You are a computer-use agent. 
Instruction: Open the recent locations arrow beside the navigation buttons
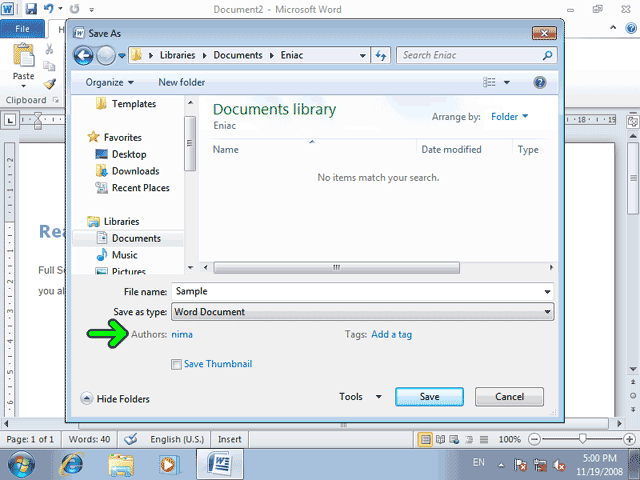point(122,56)
